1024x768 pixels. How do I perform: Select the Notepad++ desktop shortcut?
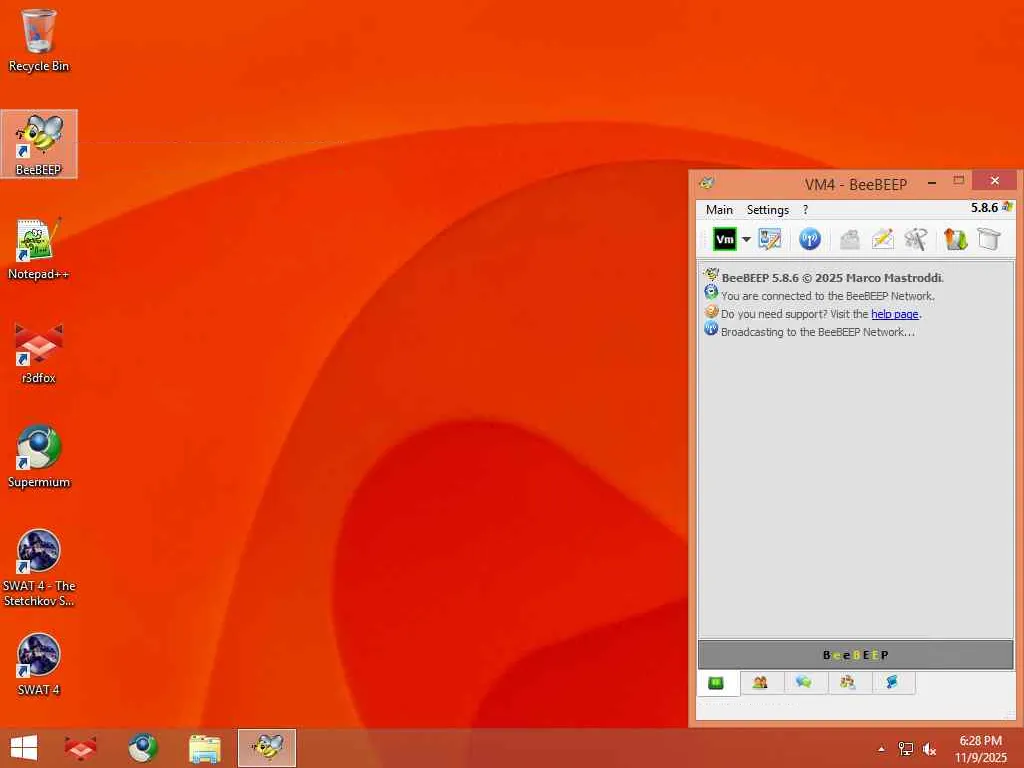click(39, 249)
